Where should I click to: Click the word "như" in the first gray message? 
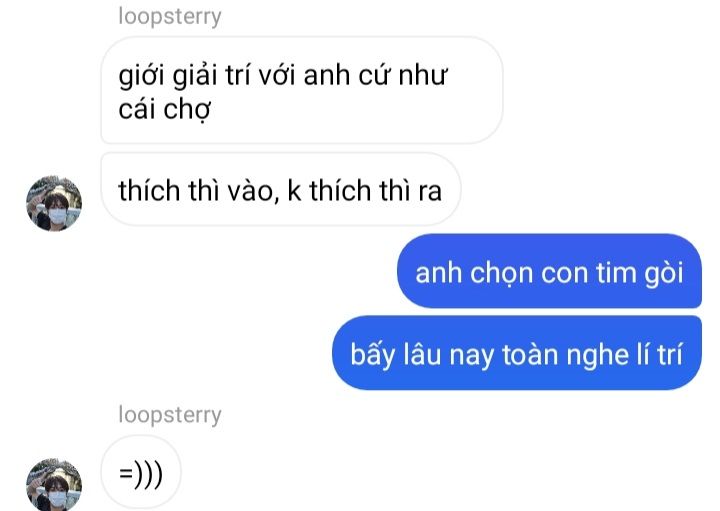click(x=423, y=75)
